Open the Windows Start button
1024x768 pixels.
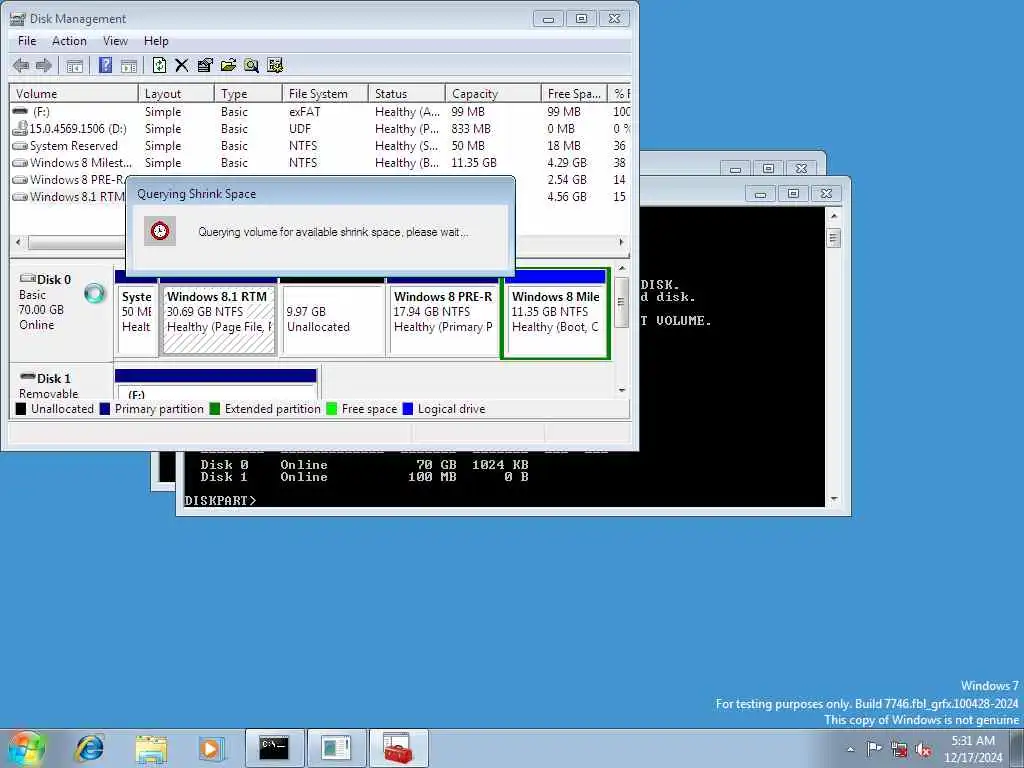[26, 748]
